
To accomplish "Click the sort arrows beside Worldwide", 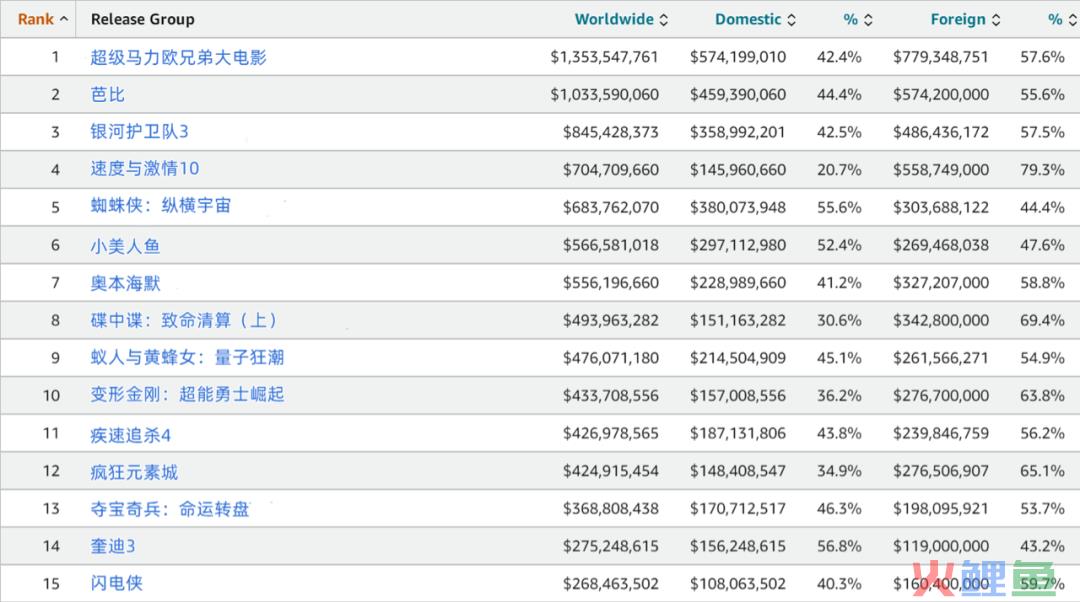I will [x=663, y=20].
